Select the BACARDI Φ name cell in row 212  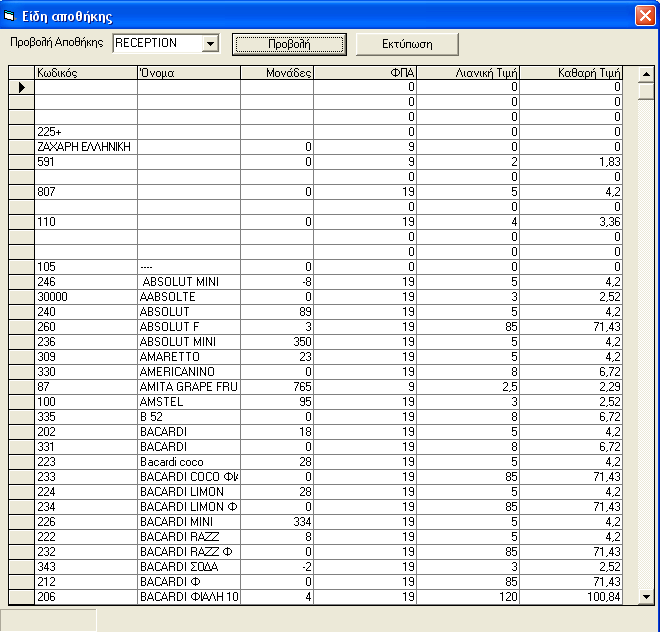(189, 582)
